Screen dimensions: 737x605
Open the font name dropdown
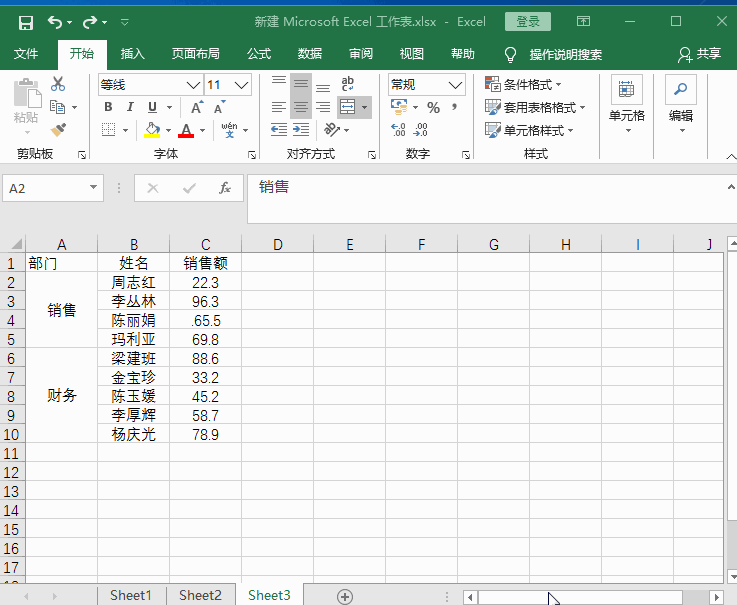pyautogui.click(x=193, y=85)
